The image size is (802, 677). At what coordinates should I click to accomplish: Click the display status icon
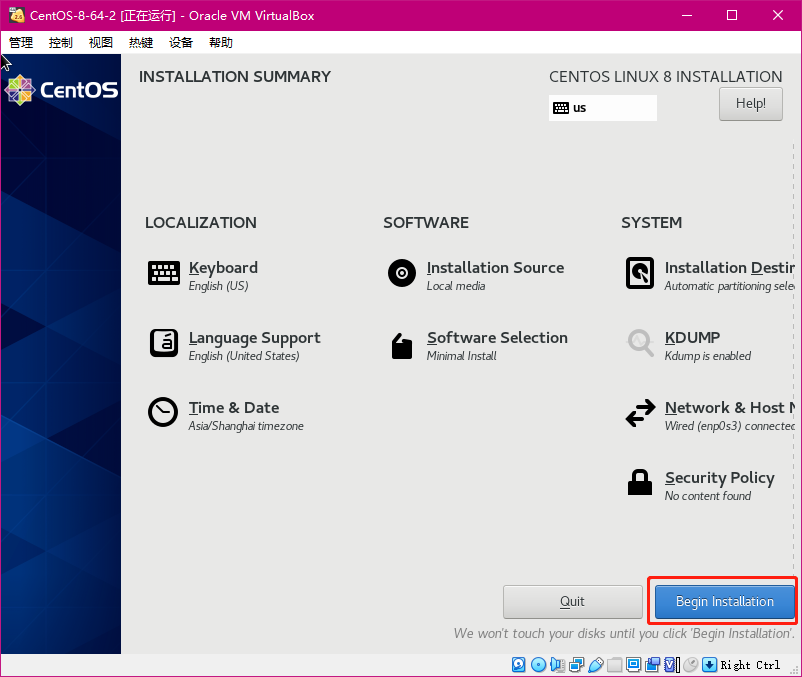point(633,665)
